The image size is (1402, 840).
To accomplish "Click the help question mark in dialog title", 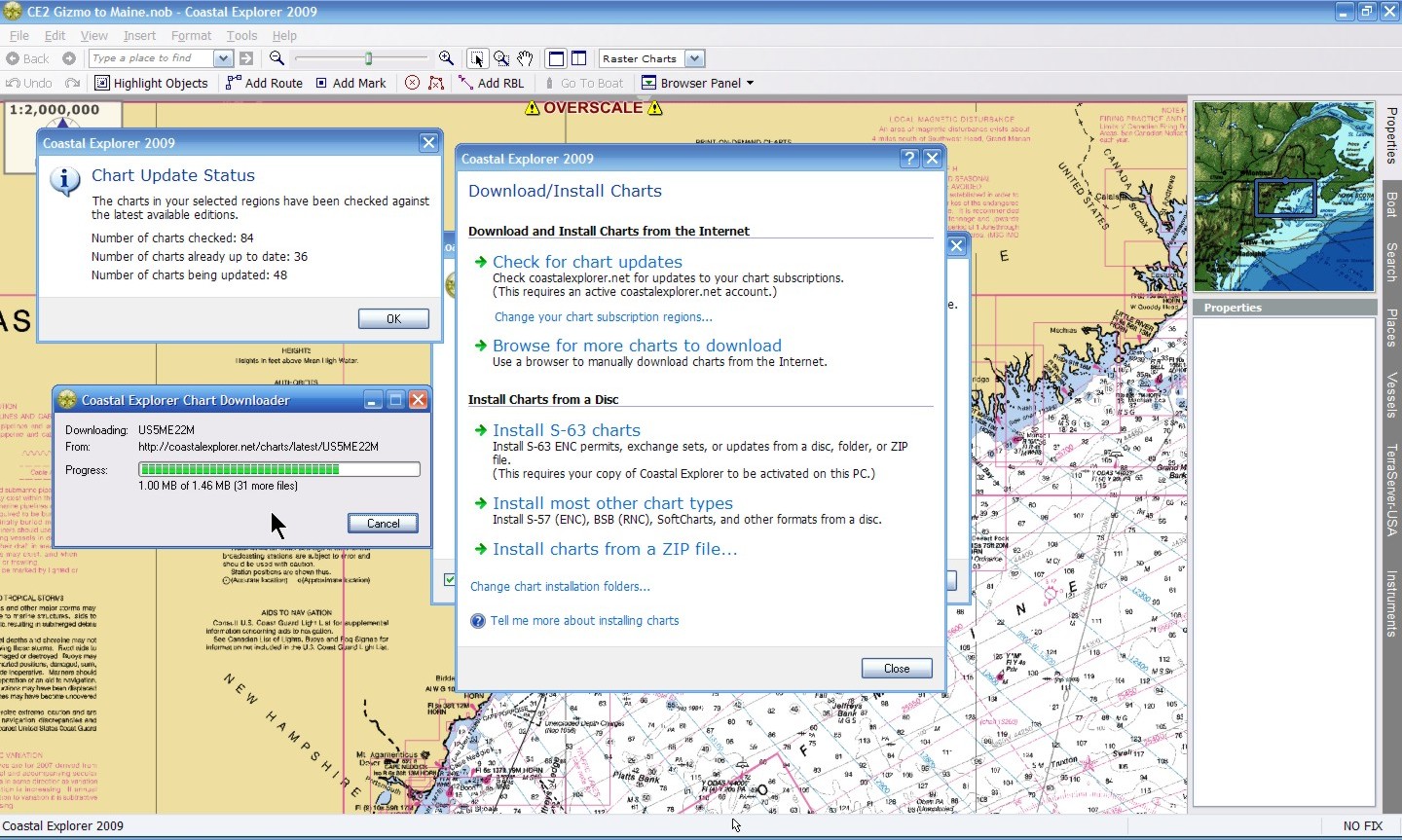I will pos(909,158).
